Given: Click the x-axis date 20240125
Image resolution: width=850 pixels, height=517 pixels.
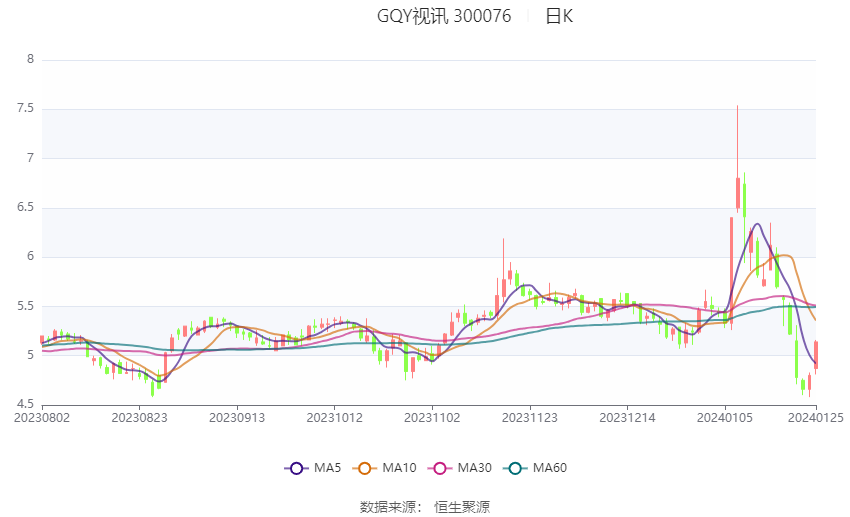Looking at the screenshot, I should (x=815, y=418).
